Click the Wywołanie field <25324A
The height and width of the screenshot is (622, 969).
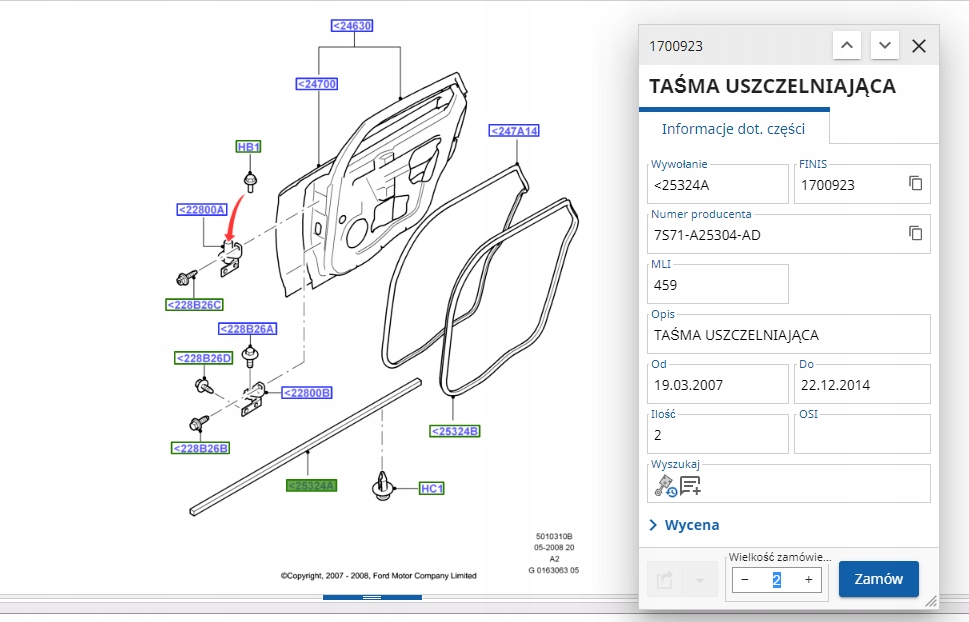(717, 185)
